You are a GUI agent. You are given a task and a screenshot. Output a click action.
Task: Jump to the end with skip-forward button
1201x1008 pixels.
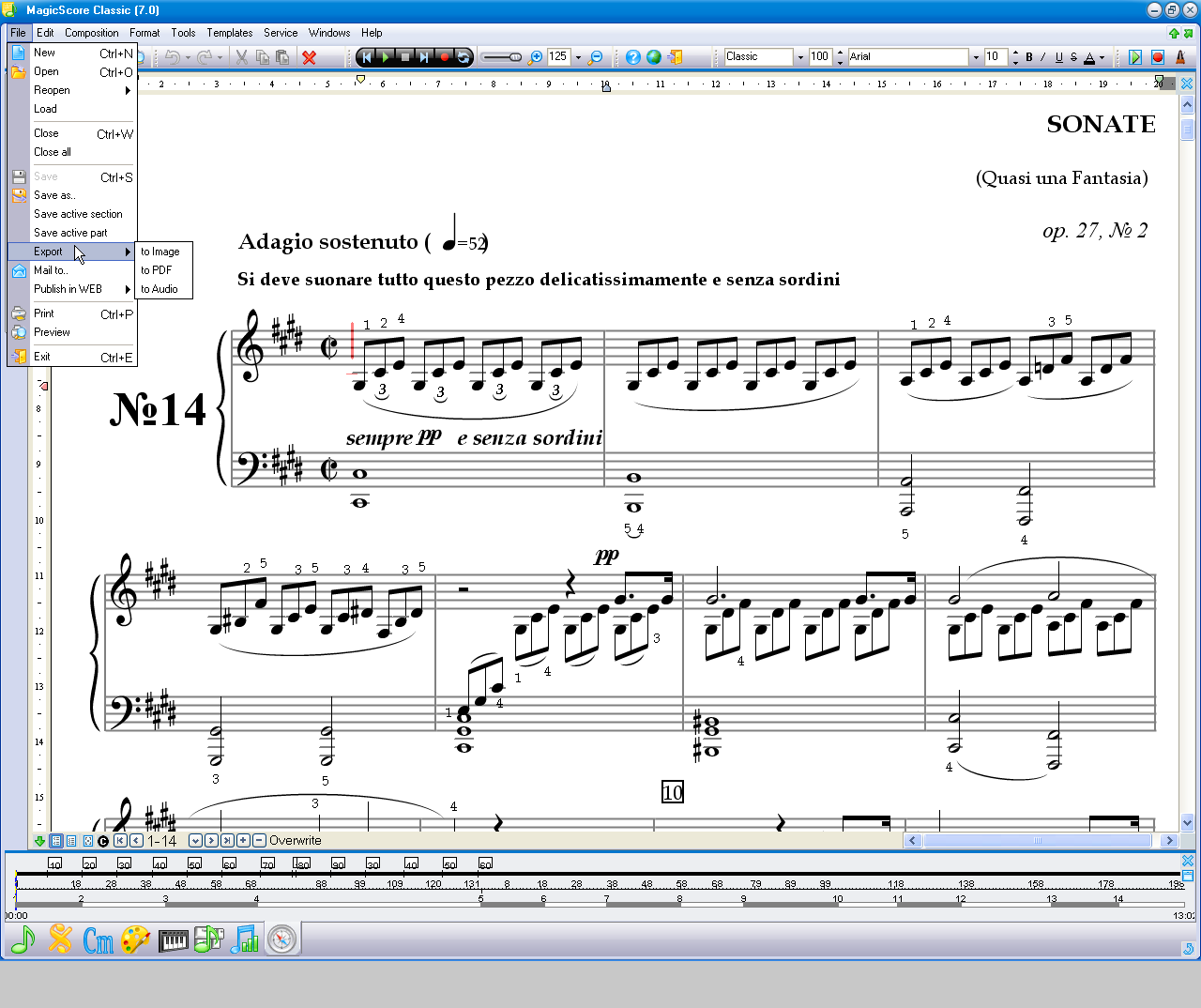pos(425,57)
